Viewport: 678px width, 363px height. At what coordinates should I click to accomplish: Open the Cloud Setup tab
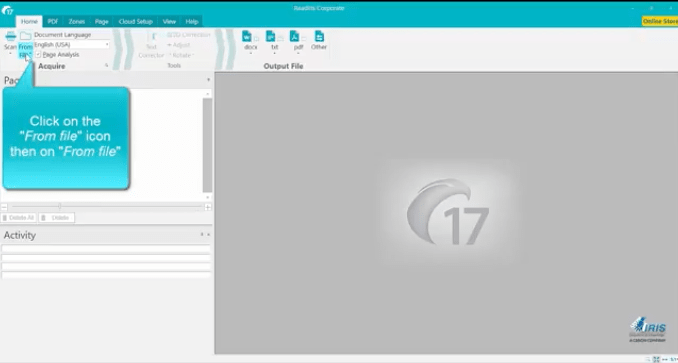tap(136, 21)
